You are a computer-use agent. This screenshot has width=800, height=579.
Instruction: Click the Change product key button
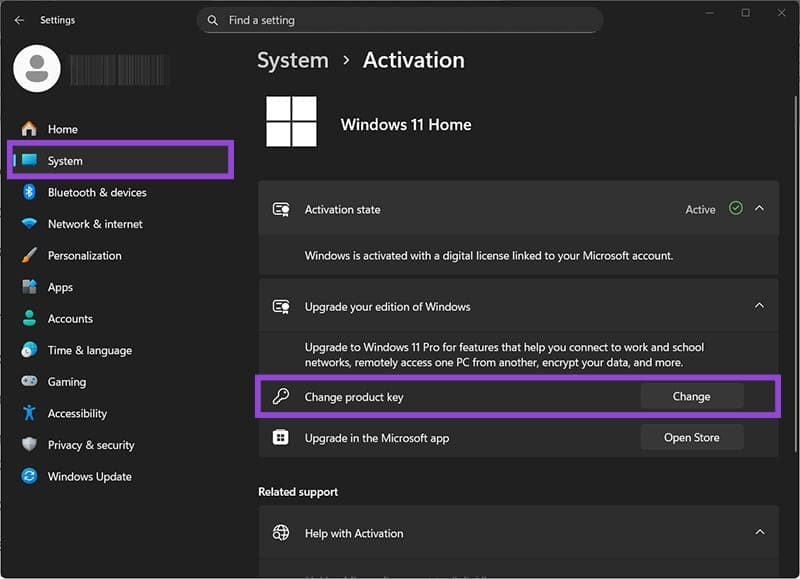691,396
